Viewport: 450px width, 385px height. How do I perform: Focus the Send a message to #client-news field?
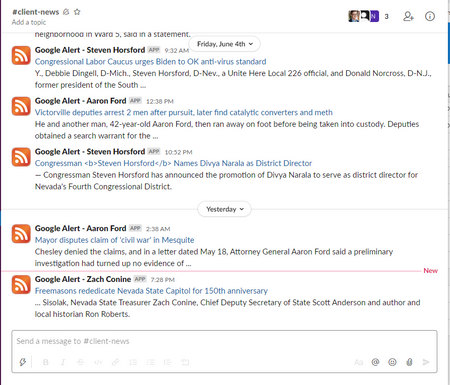pyautogui.click(x=224, y=341)
